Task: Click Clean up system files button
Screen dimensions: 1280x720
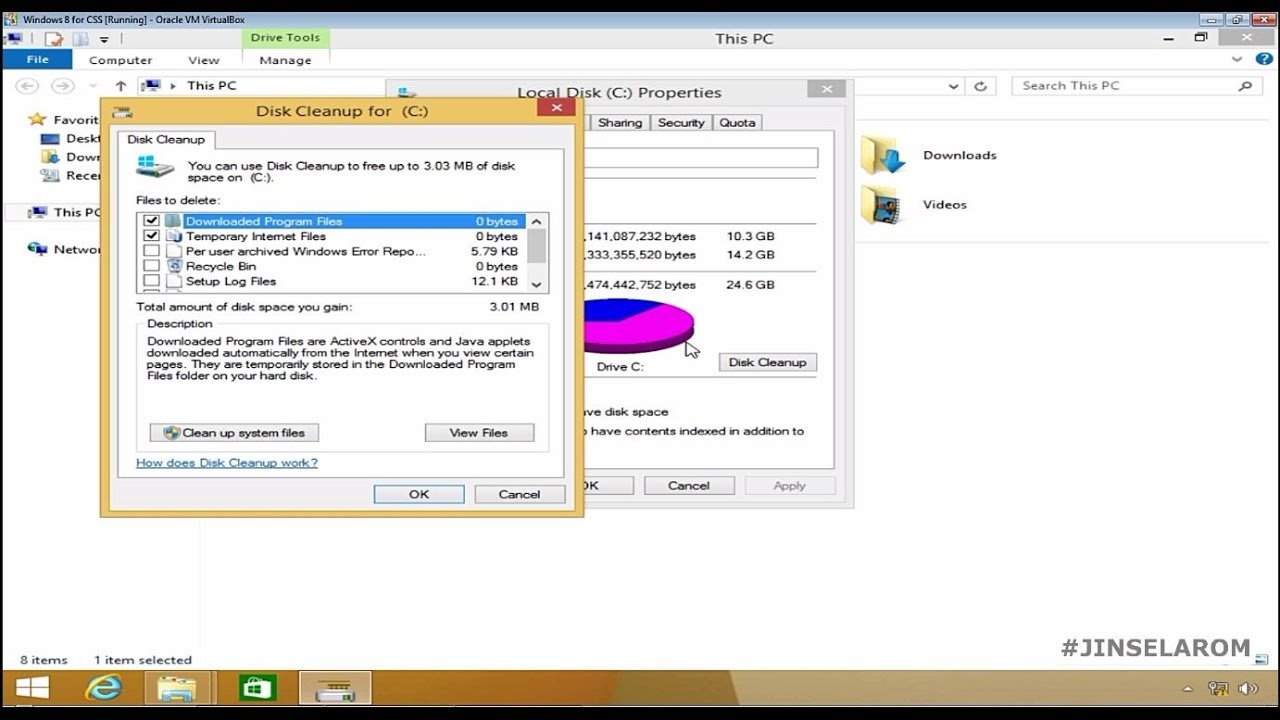Action: click(234, 433)
